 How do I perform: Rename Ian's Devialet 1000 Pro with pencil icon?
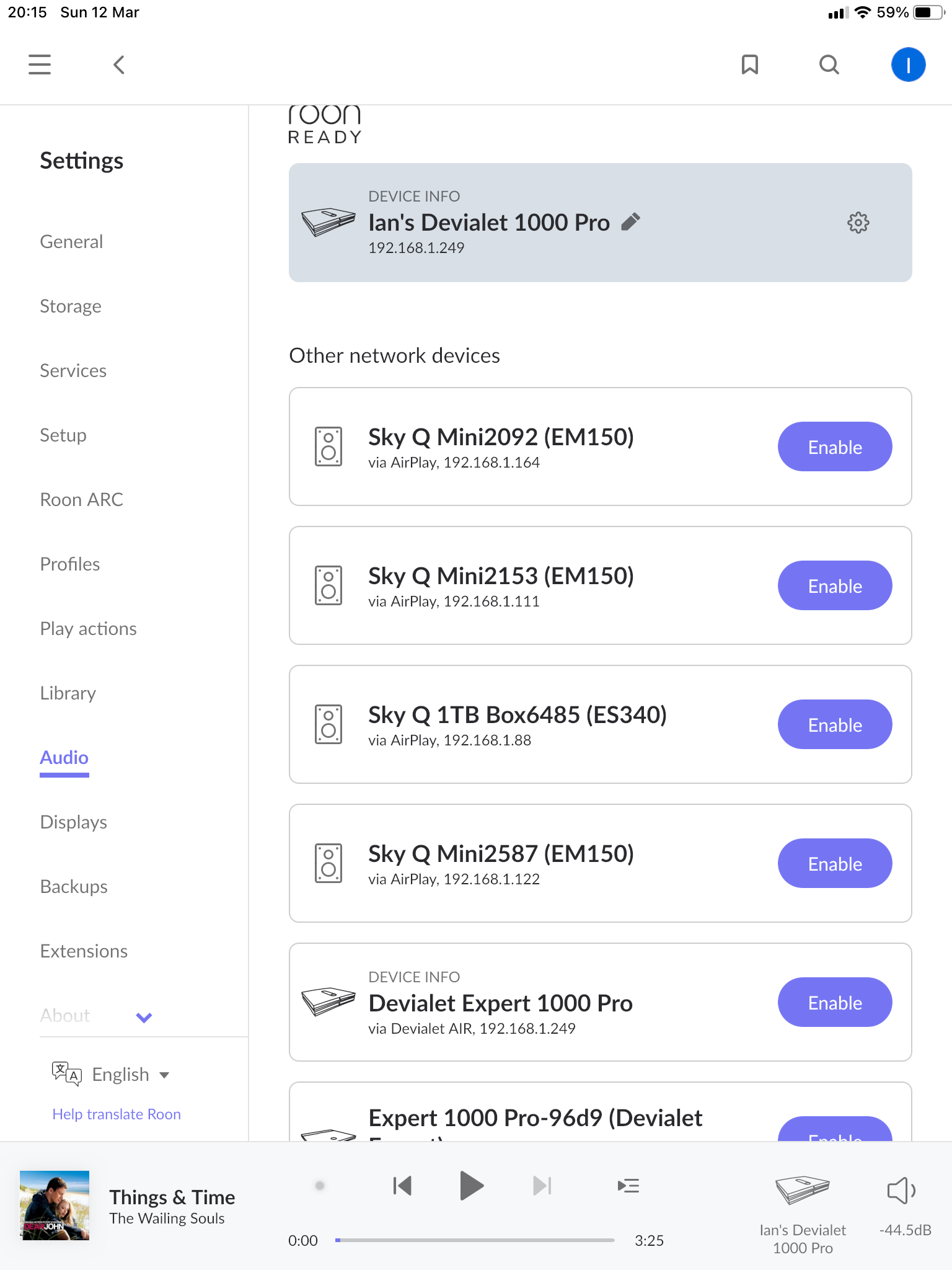pyautogui.click(x=631, y=222)
